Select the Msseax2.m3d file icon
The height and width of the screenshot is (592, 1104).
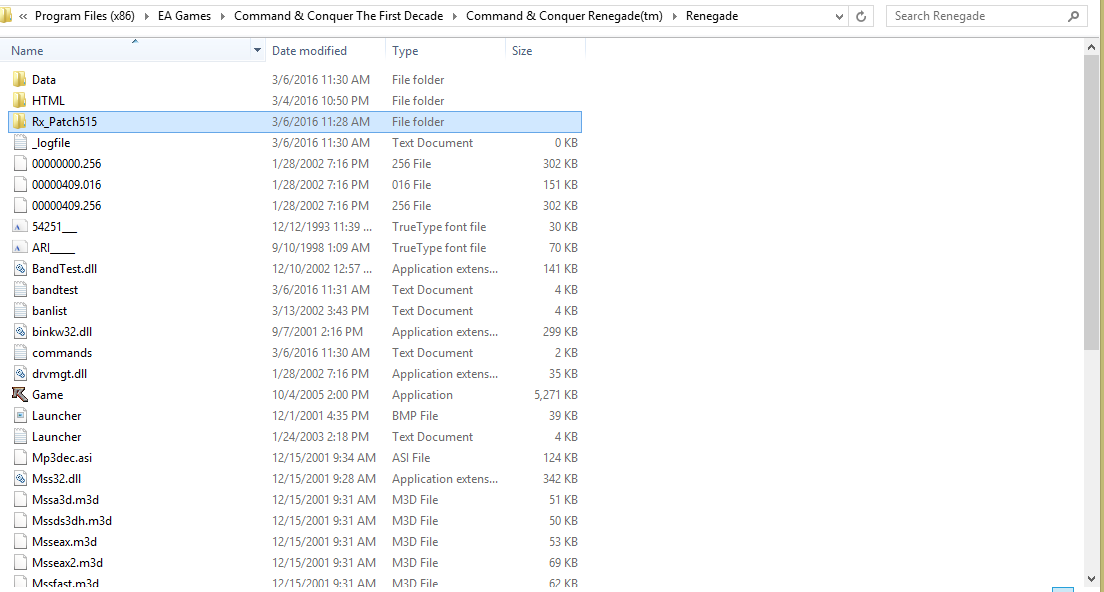click(x=20, y=563)
